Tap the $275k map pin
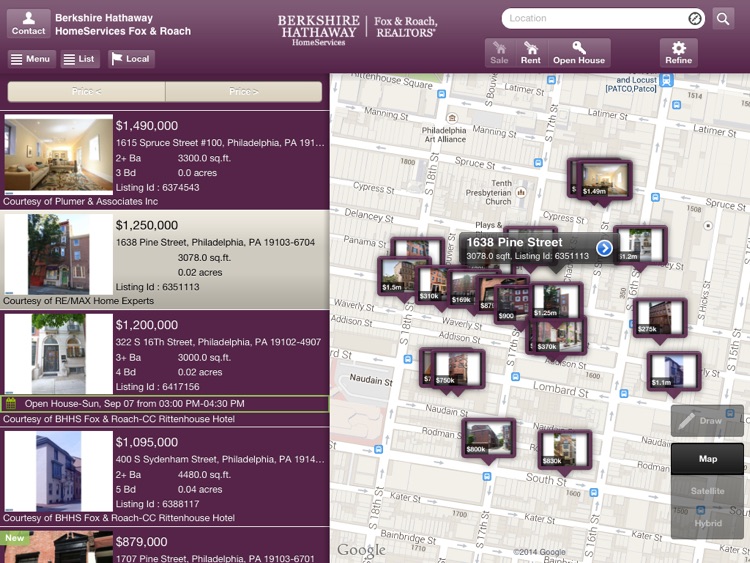This screenshot has height=563, width=750. [x=660, y=318]
